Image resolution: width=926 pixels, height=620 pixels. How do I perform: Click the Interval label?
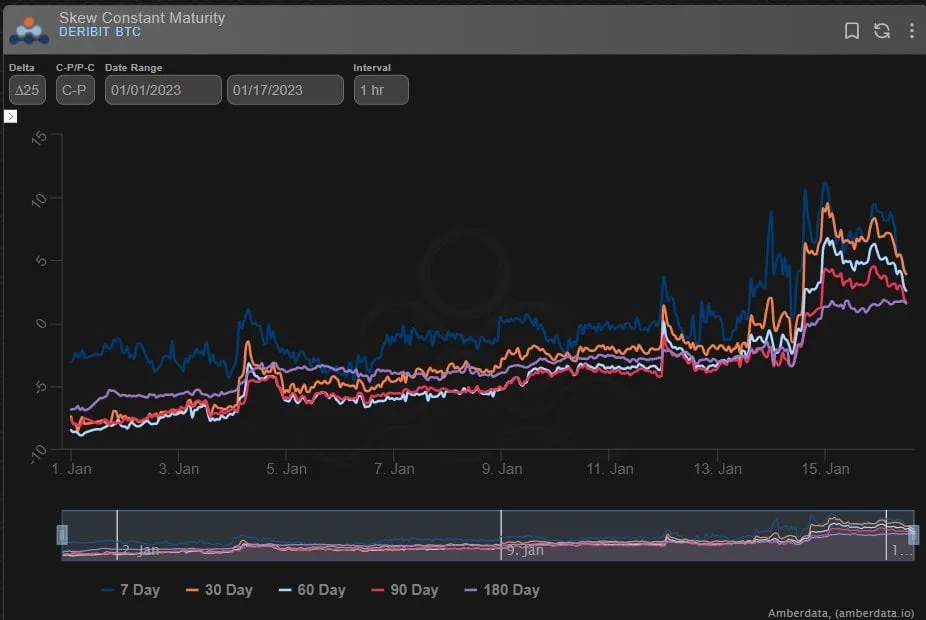(372, 68)
